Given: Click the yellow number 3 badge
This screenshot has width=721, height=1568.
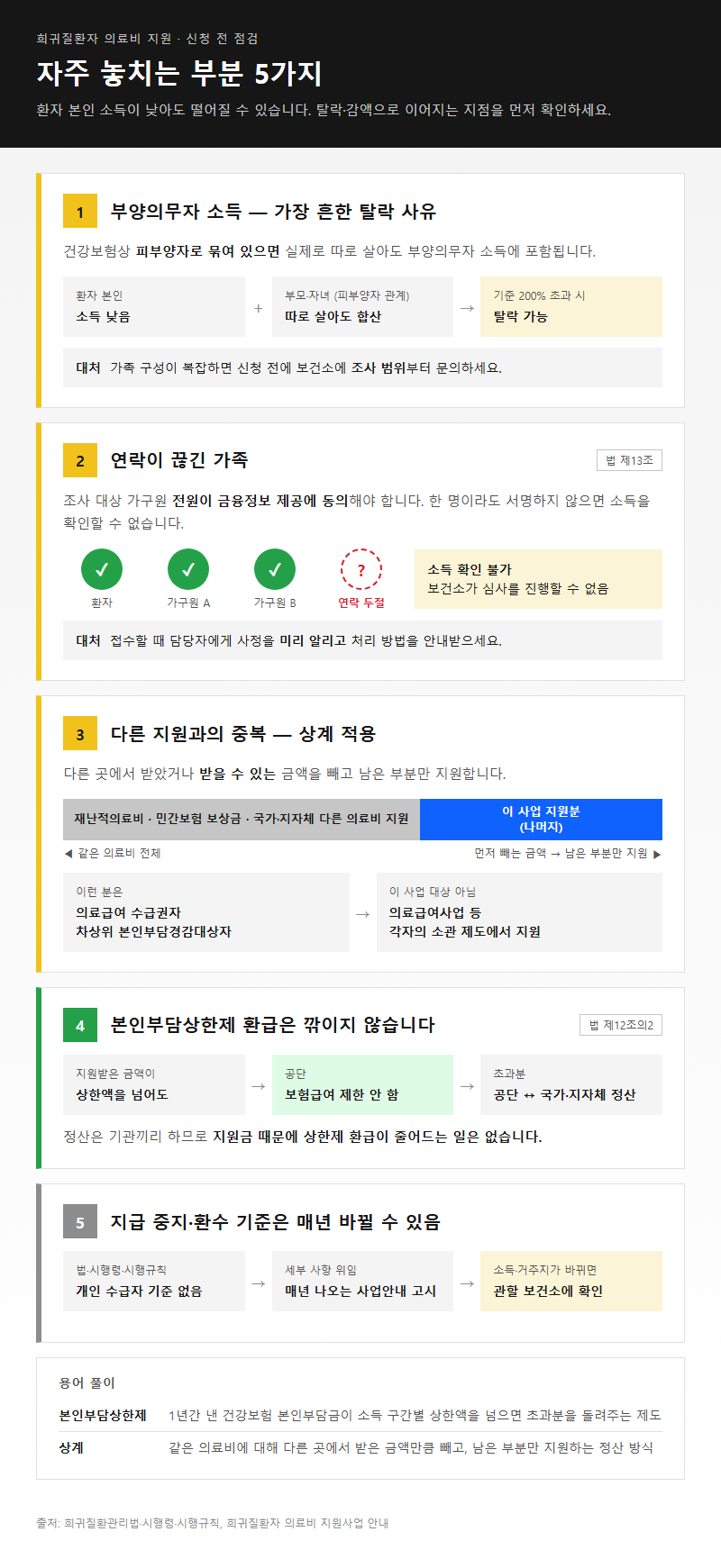Looking at the screenshot, I should 80,734.
